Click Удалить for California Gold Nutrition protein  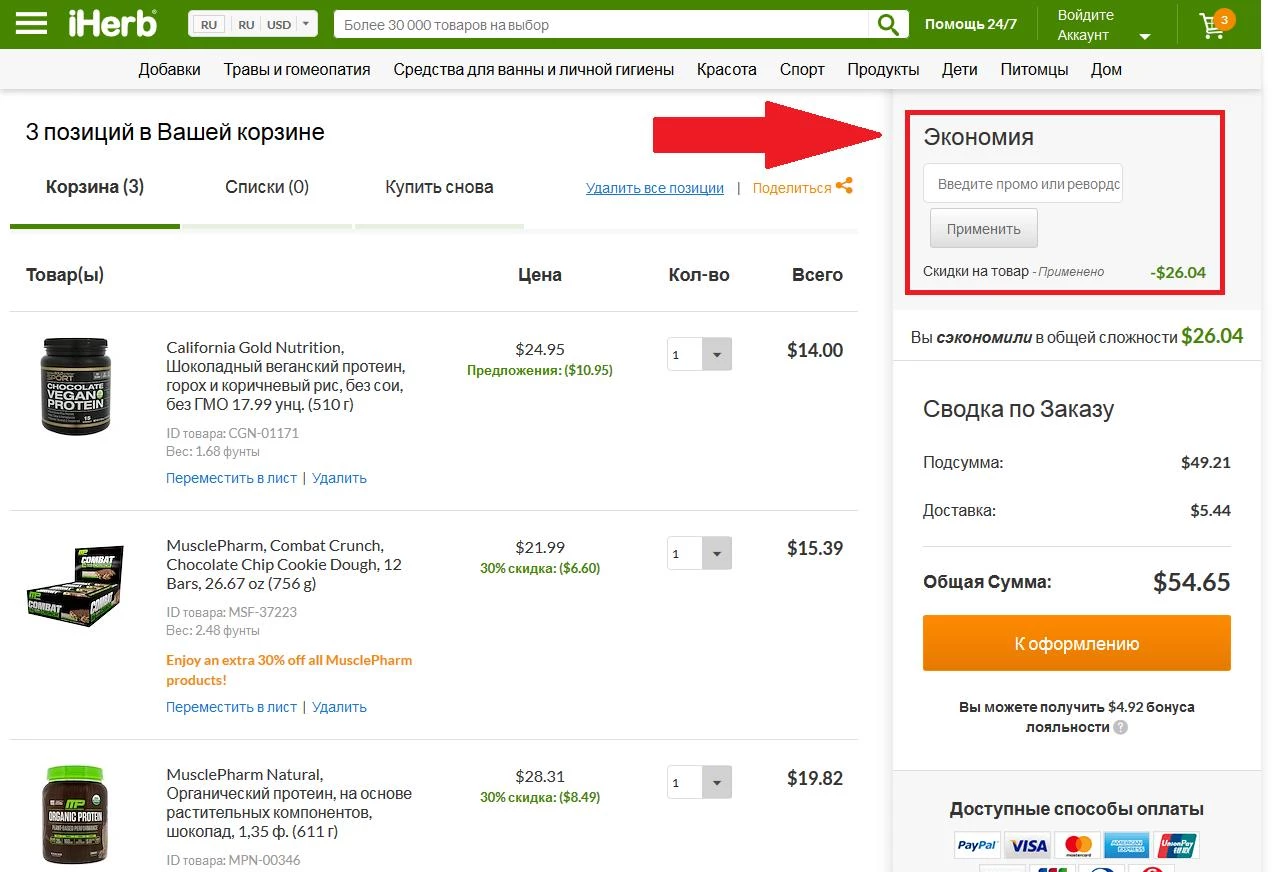pyautogui.click(x=339, y=478)
